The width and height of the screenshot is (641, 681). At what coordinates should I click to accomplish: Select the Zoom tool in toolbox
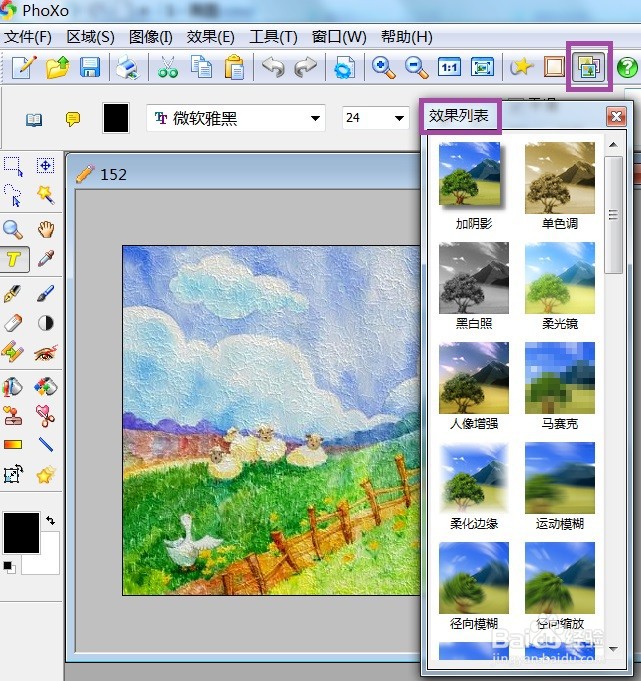(13, 229)
